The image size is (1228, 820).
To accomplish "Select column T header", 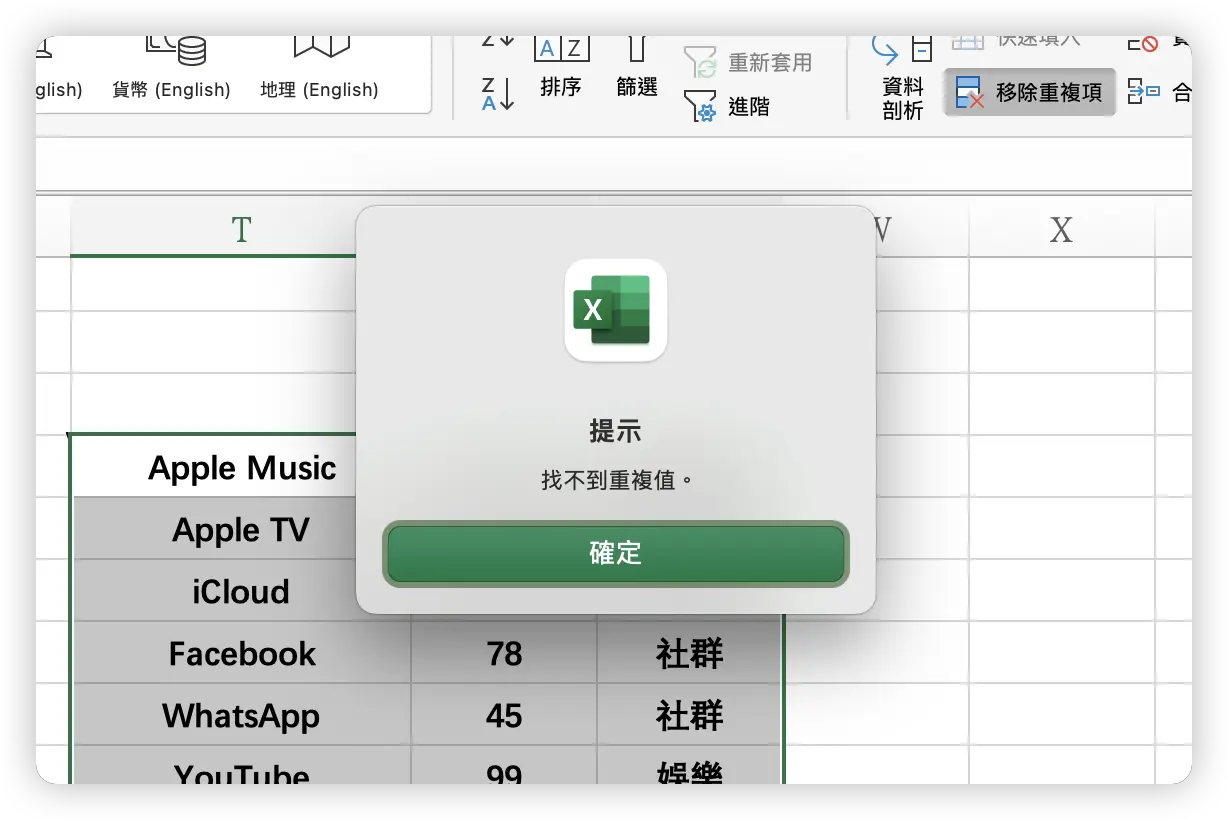I will [241, 229].
